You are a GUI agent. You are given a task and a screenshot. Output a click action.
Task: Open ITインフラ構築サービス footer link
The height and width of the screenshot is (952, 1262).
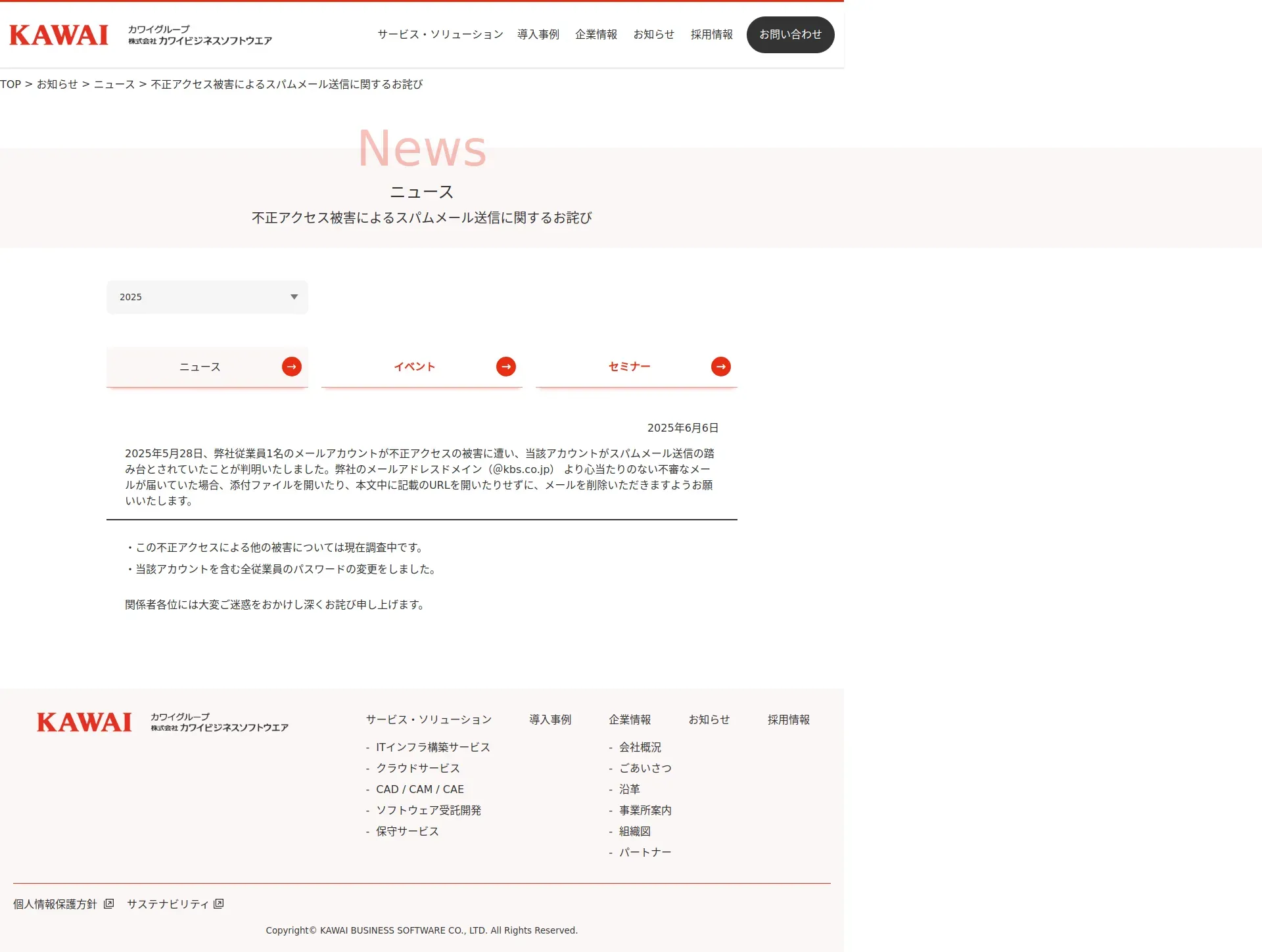(432, 747)
